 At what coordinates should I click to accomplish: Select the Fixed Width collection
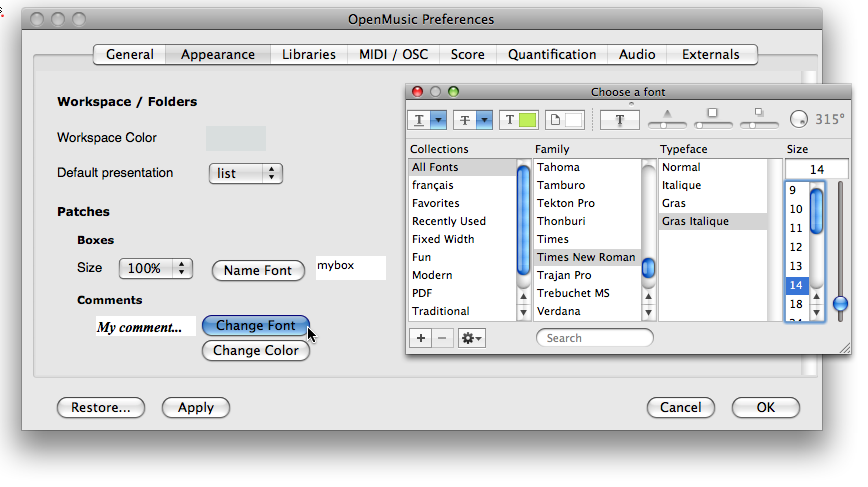point(463,239)
